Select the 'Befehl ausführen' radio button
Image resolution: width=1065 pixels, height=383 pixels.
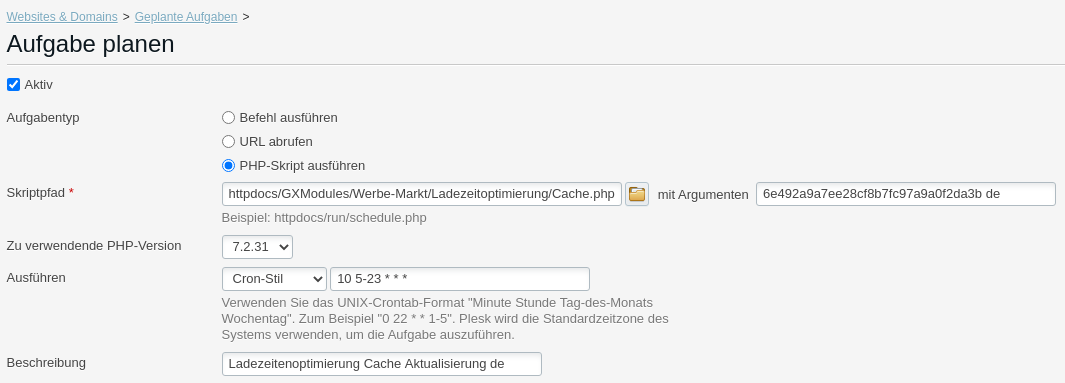(228, 117)
